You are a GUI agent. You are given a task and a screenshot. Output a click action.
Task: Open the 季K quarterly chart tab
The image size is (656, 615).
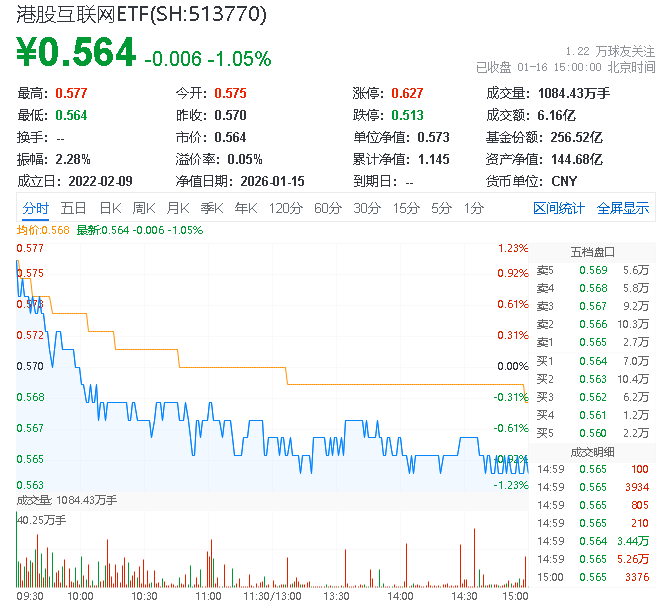[210, 208]
